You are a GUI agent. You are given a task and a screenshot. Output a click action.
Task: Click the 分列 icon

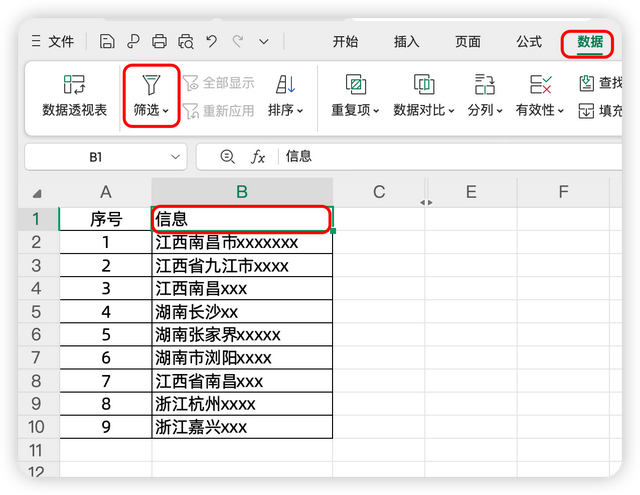tap(484, 84)
